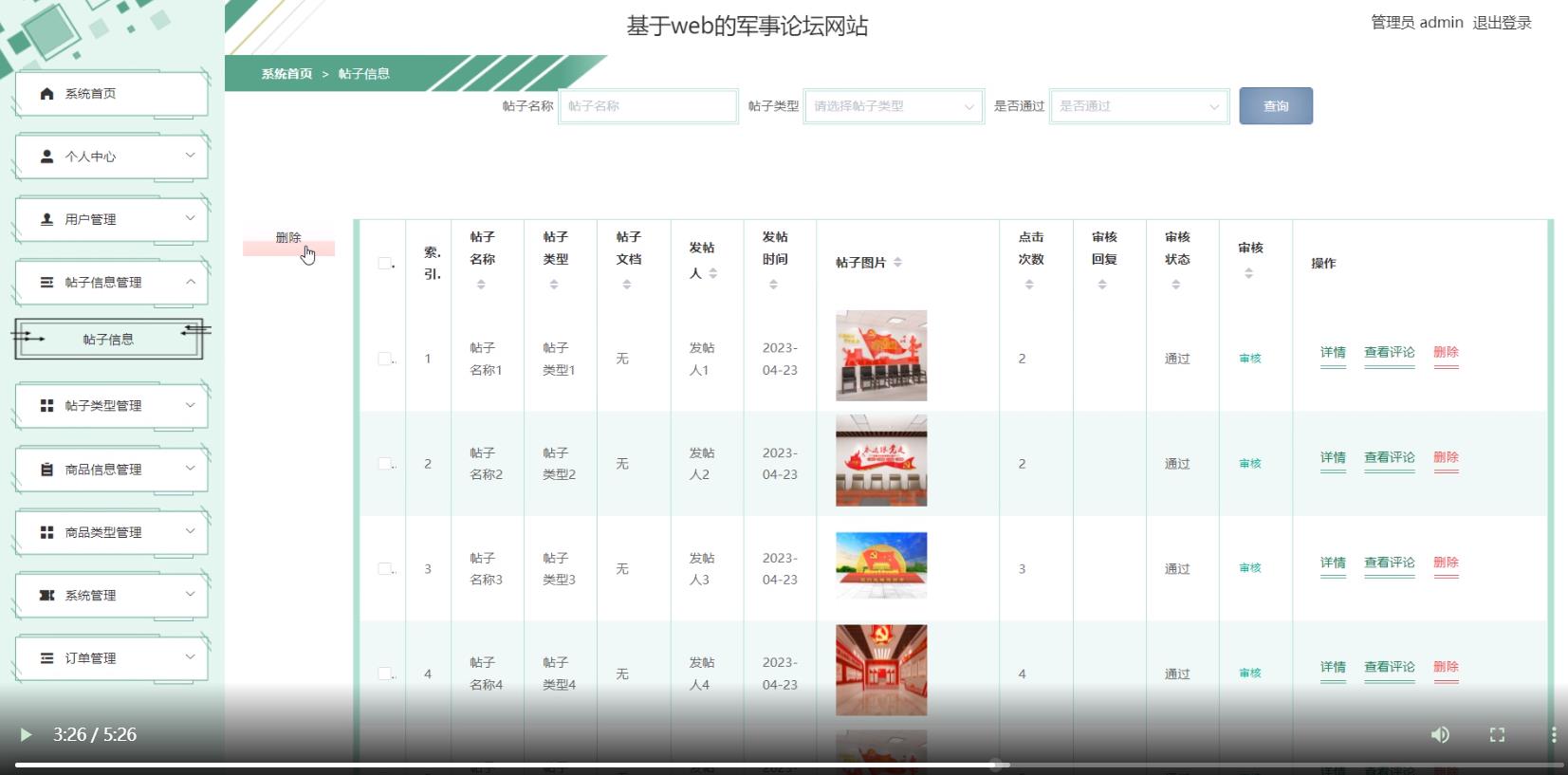The height and width of the screenshot is (775, 1568).
Task: Sort table by 帖子类型 column arrows
Action: point(554,285)
